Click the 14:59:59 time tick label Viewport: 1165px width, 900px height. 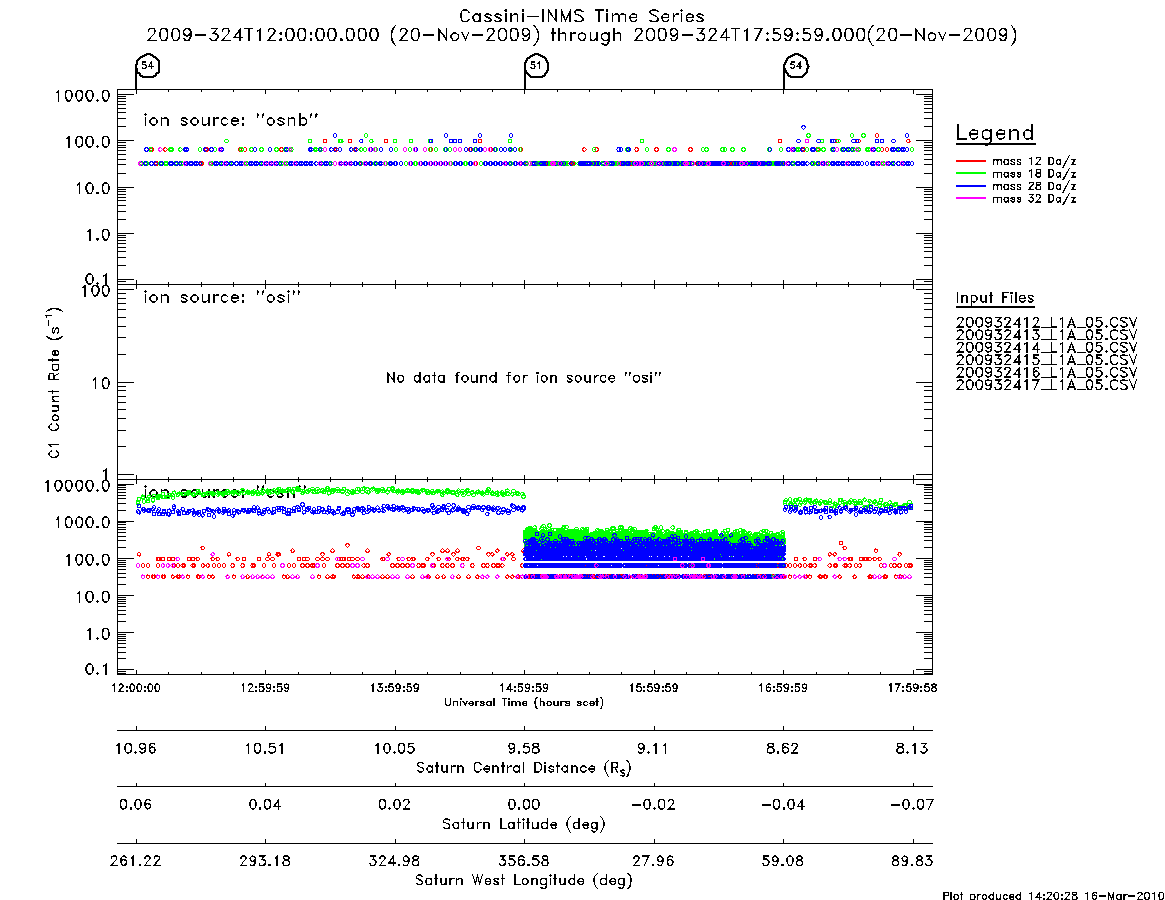[x=524, y=688]
